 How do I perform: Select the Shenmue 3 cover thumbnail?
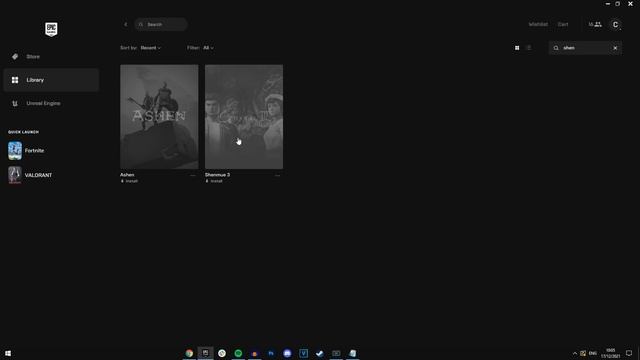point(244,117)
